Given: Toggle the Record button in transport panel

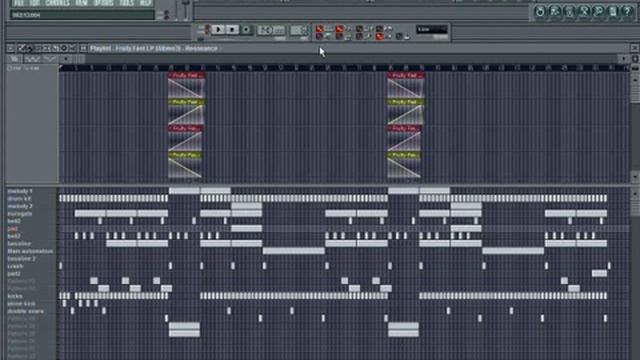Looking at the screenshot, I should point(246,30).
